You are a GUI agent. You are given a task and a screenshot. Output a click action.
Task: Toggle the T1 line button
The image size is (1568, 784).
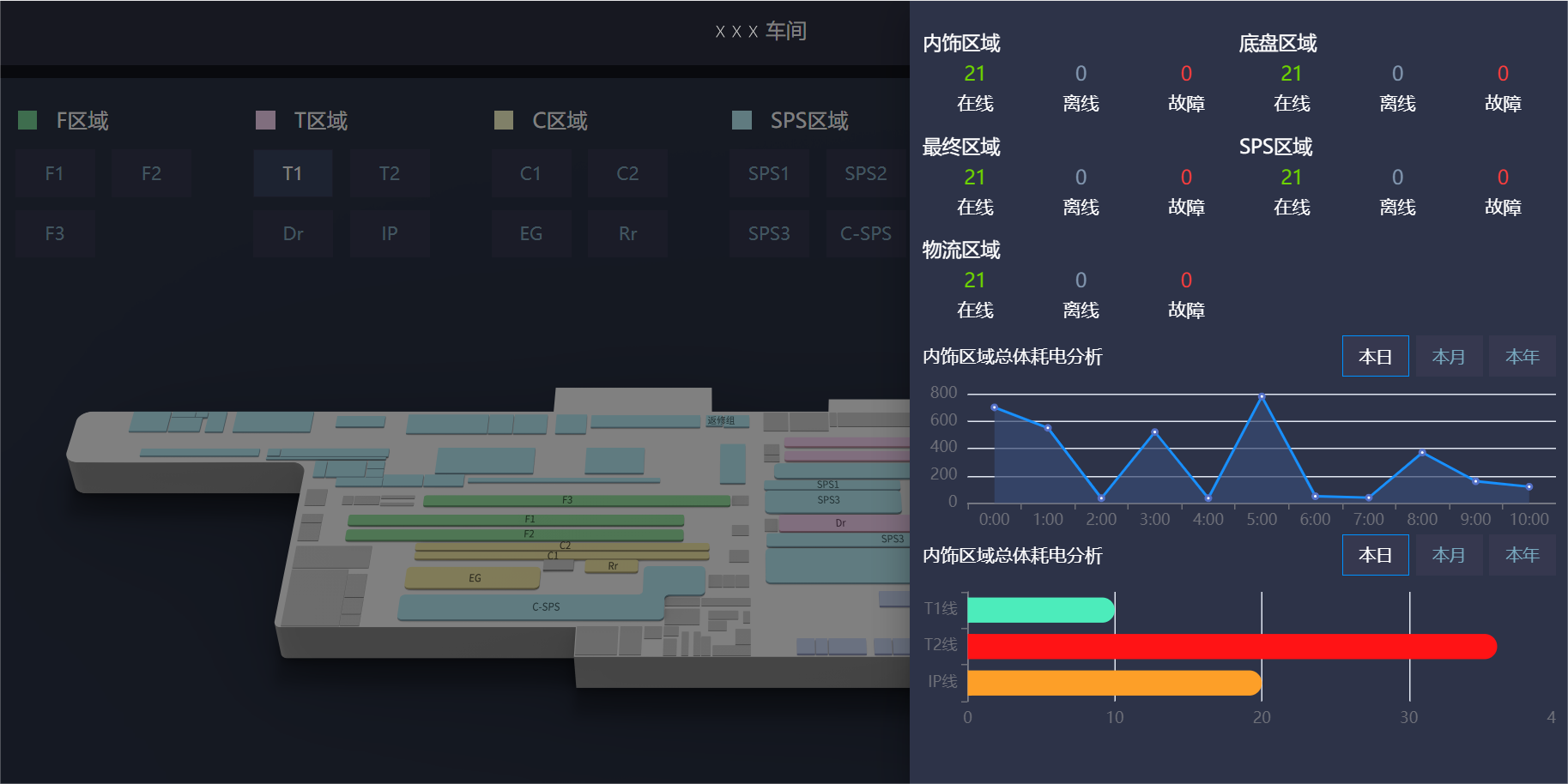click(x=293, y=173)
